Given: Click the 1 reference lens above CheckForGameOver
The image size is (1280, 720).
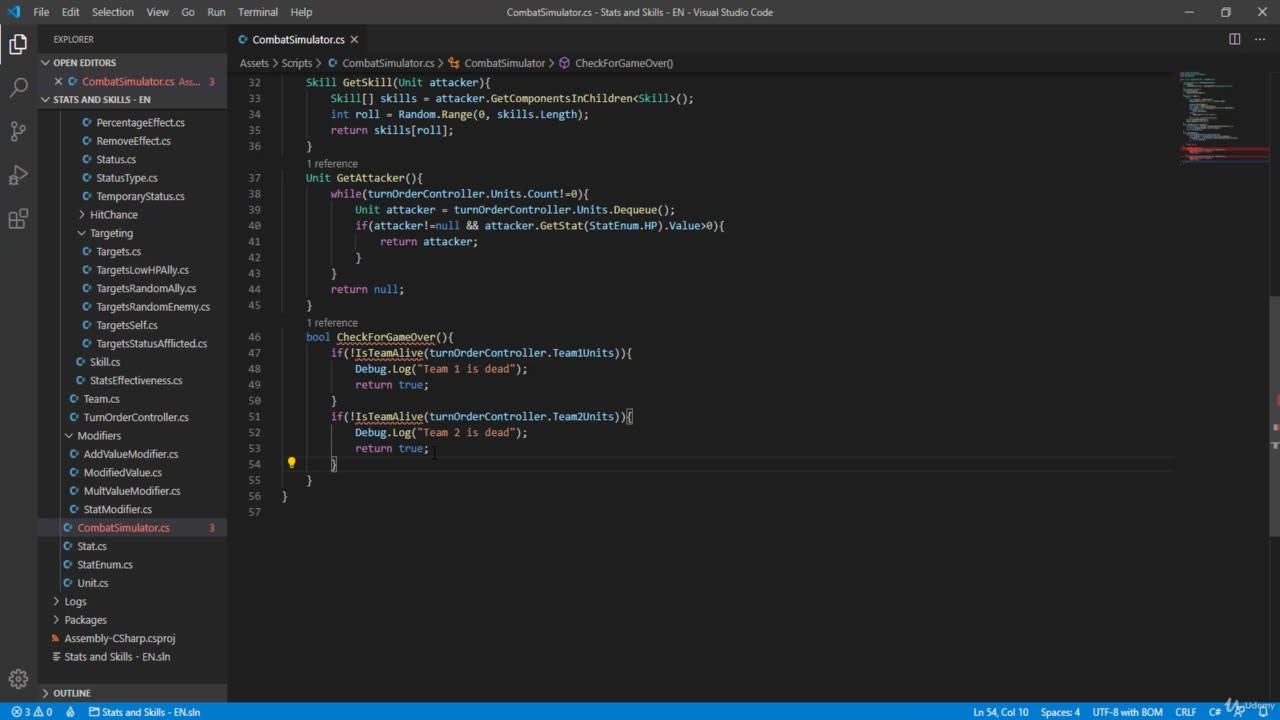Looking at the screenshot, I should (332, 323).
